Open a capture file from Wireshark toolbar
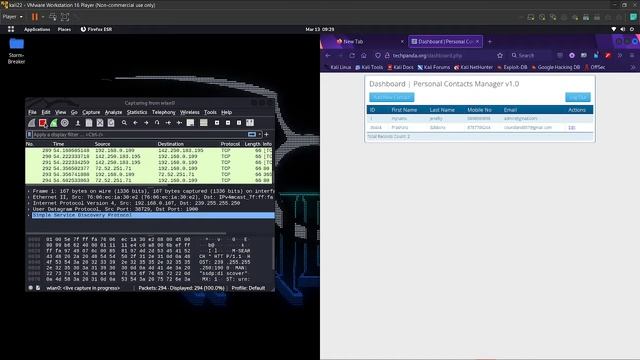Image resolution: width=640 pixels, height=360 pixels. [x=78, y=123]
